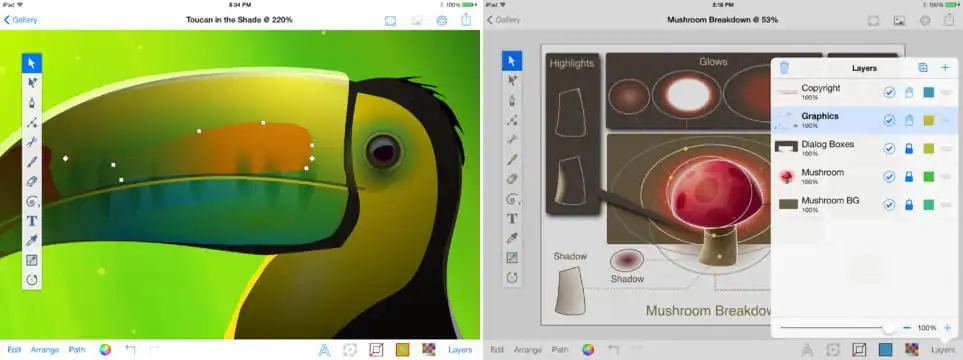The width and height of the screenshot is (963, 360).
Task: Choose the Text tool in the Toucan window
Action: point(32,221)
